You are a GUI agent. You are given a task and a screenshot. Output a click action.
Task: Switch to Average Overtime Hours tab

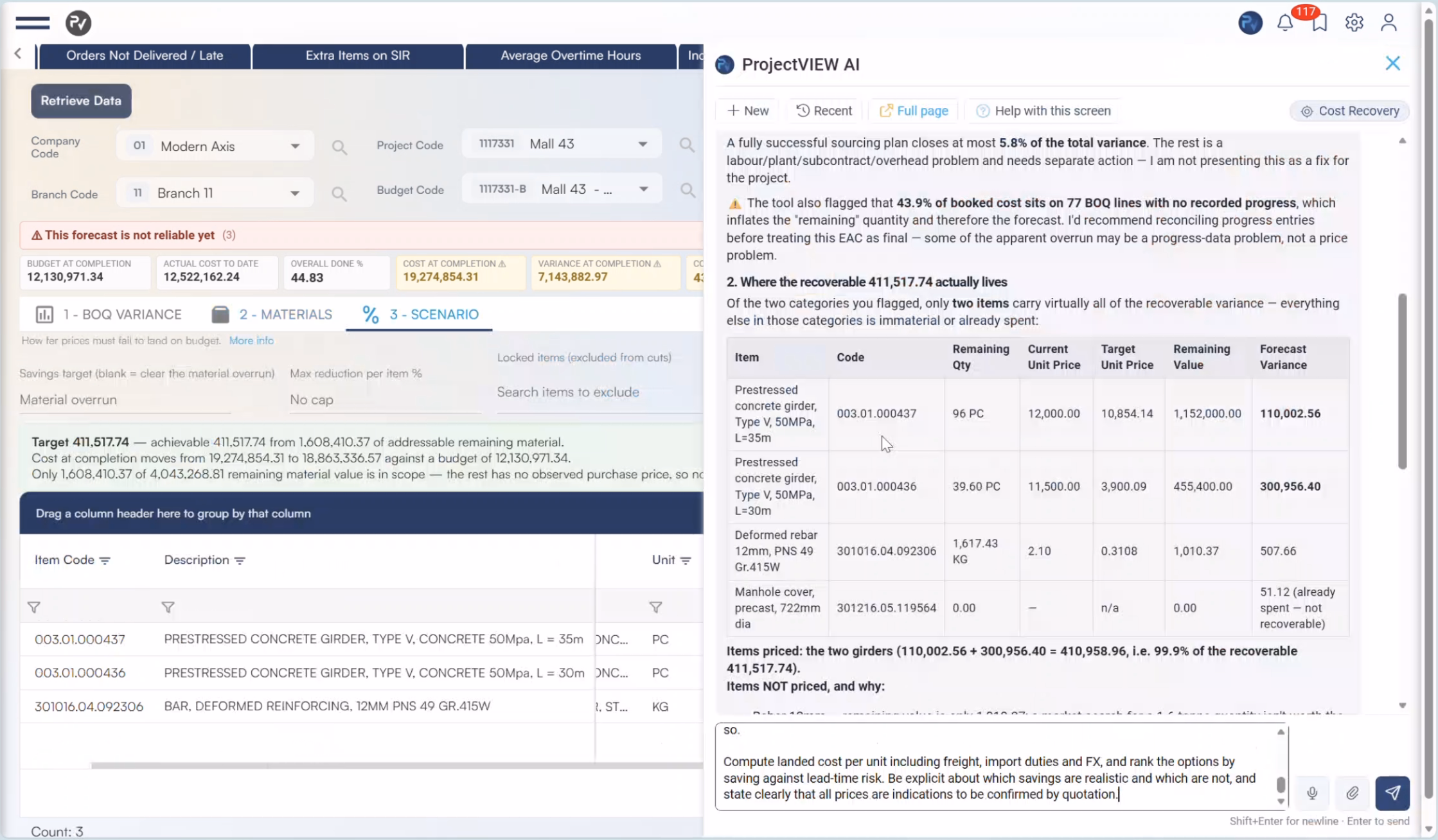571,56
